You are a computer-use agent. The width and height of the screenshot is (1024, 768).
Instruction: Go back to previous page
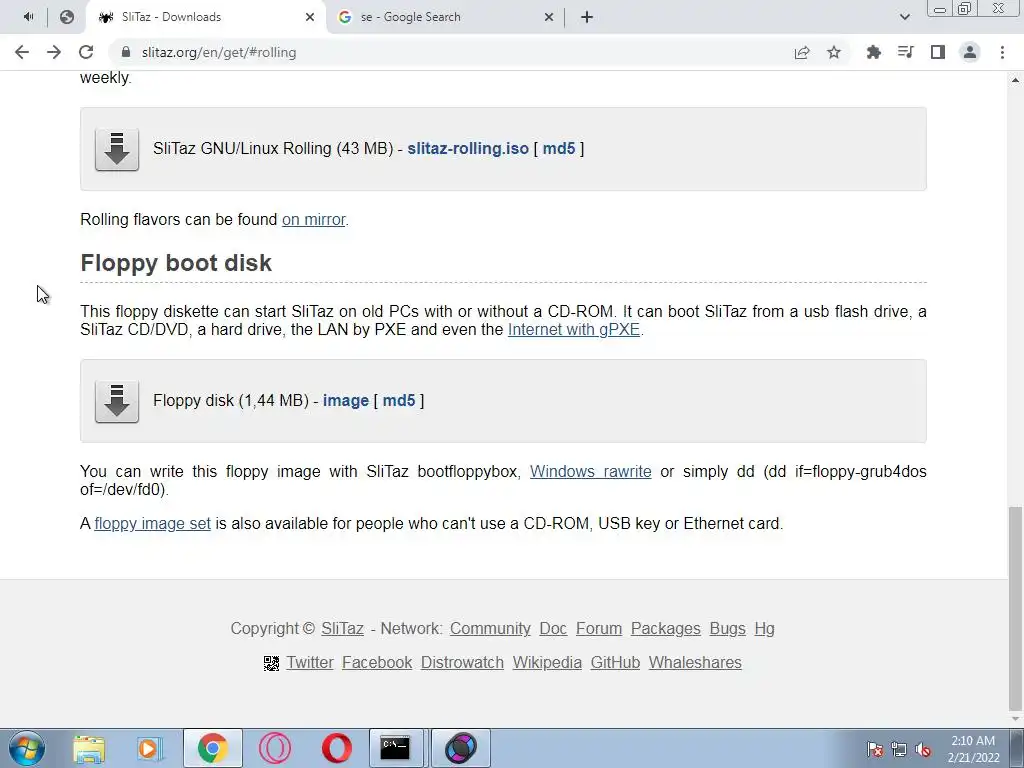[x=22, y=52]
